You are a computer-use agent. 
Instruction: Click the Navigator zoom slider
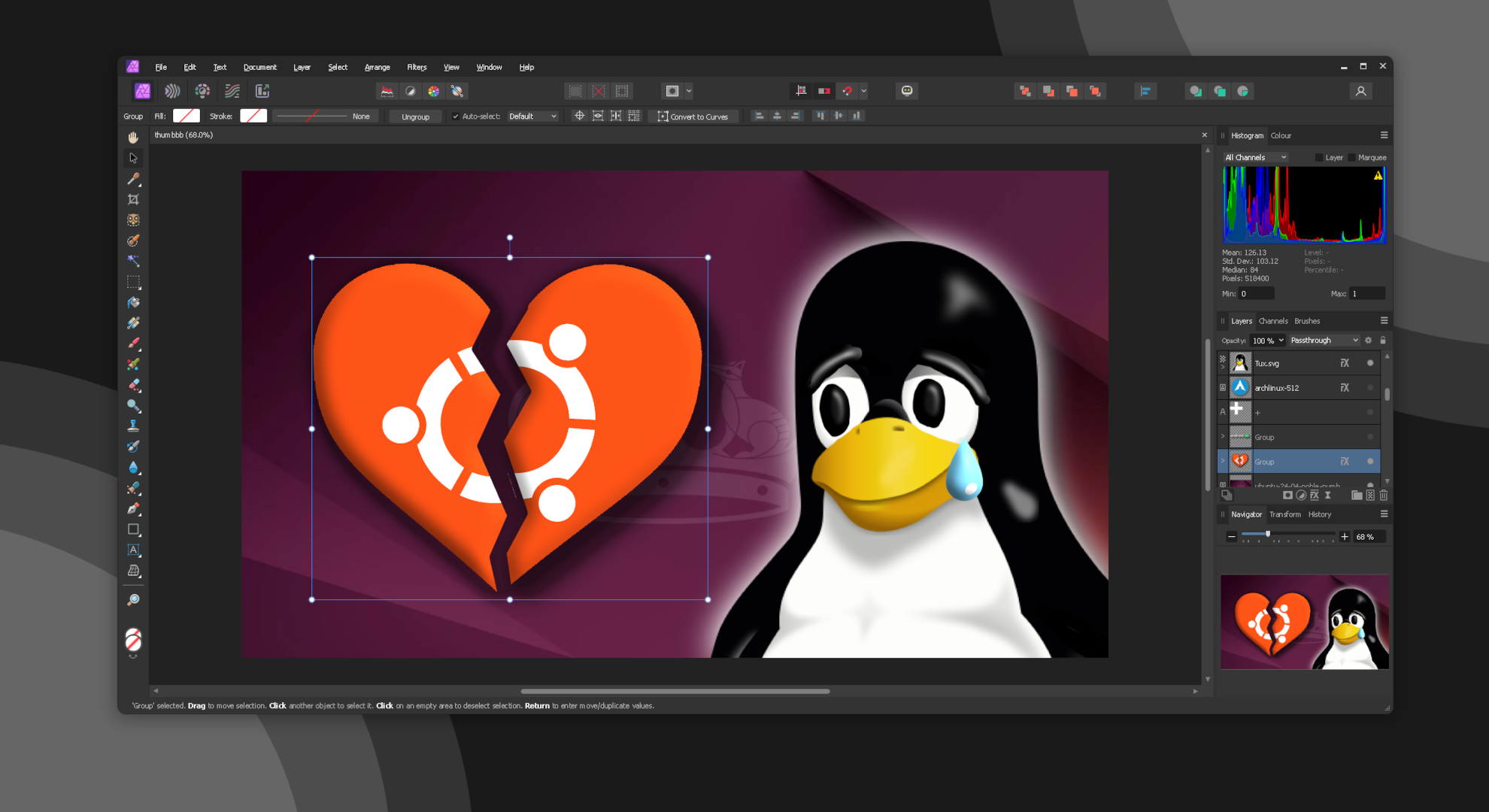point(1288,535)
